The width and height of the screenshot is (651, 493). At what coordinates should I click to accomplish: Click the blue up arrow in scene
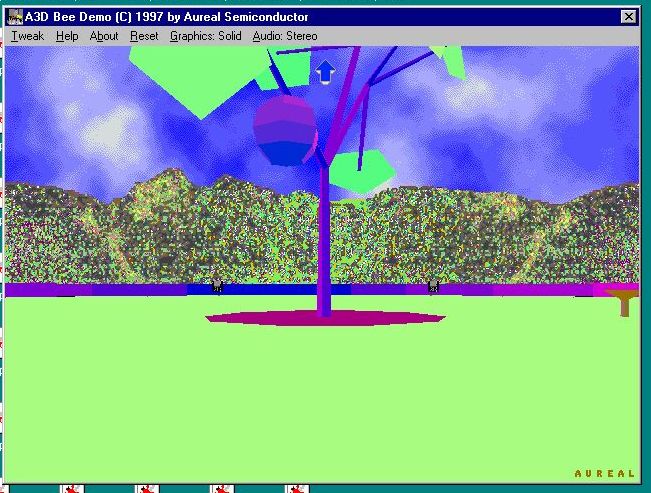coord(325,72)
